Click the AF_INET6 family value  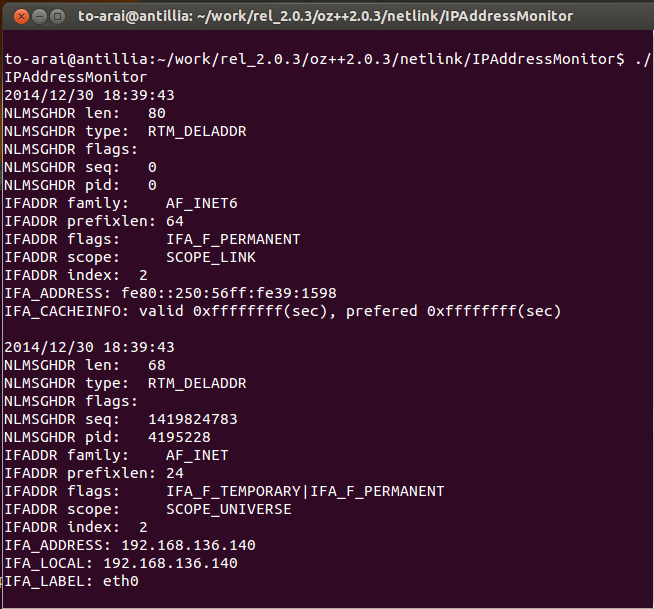coord(201,204)
